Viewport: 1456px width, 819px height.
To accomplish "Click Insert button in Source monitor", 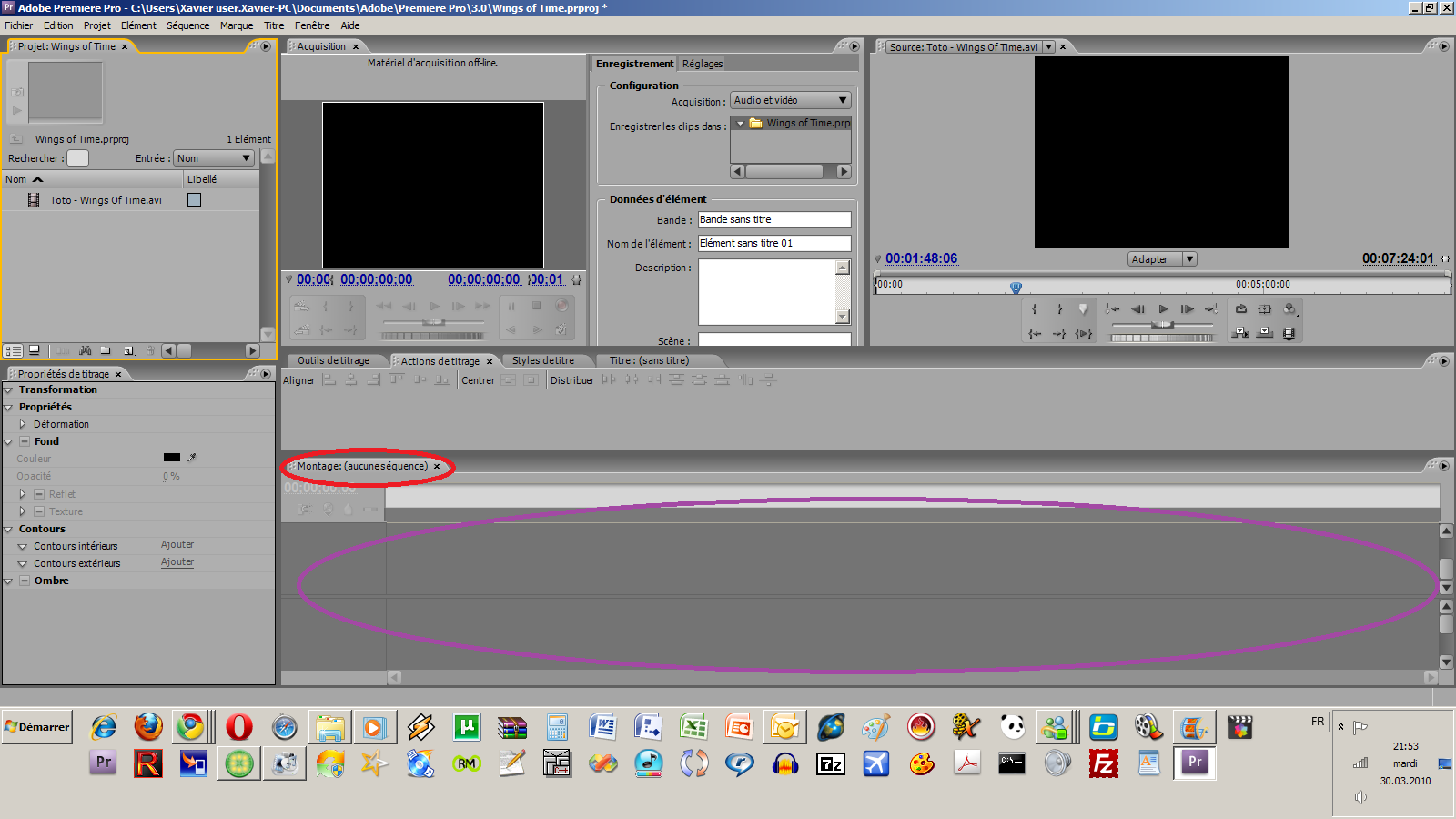I will coord(1240,334).
